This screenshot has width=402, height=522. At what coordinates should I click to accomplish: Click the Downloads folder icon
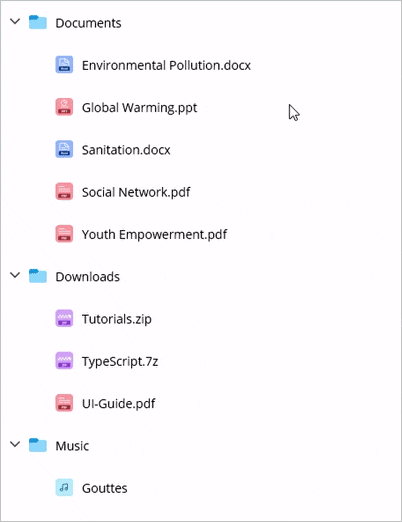pos(38,276)
